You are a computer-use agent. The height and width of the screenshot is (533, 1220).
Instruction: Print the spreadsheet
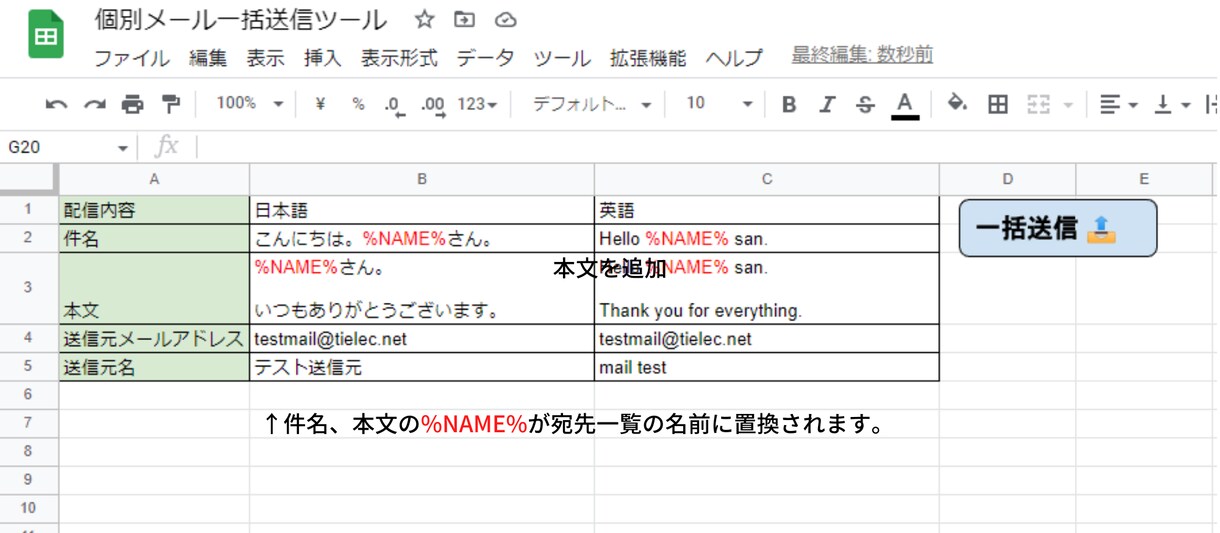click(x=133, y=104)
